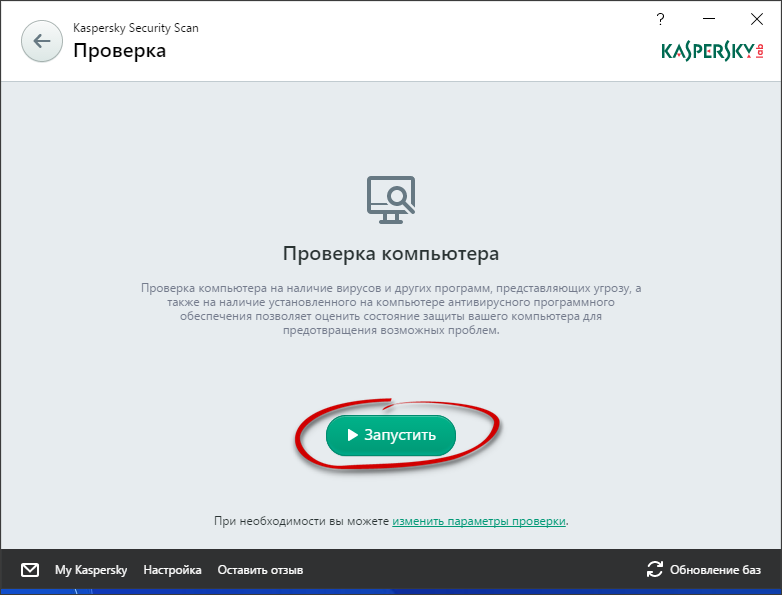Open the изменить параметры проверки link

[480, 522]
